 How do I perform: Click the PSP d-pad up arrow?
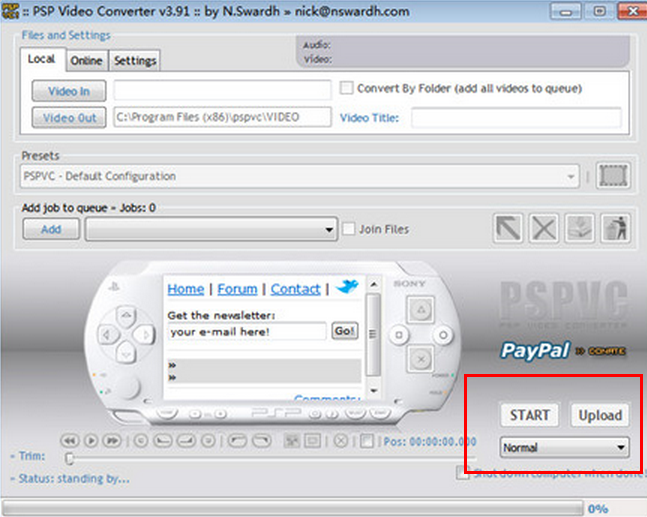(x=126, y=316)
